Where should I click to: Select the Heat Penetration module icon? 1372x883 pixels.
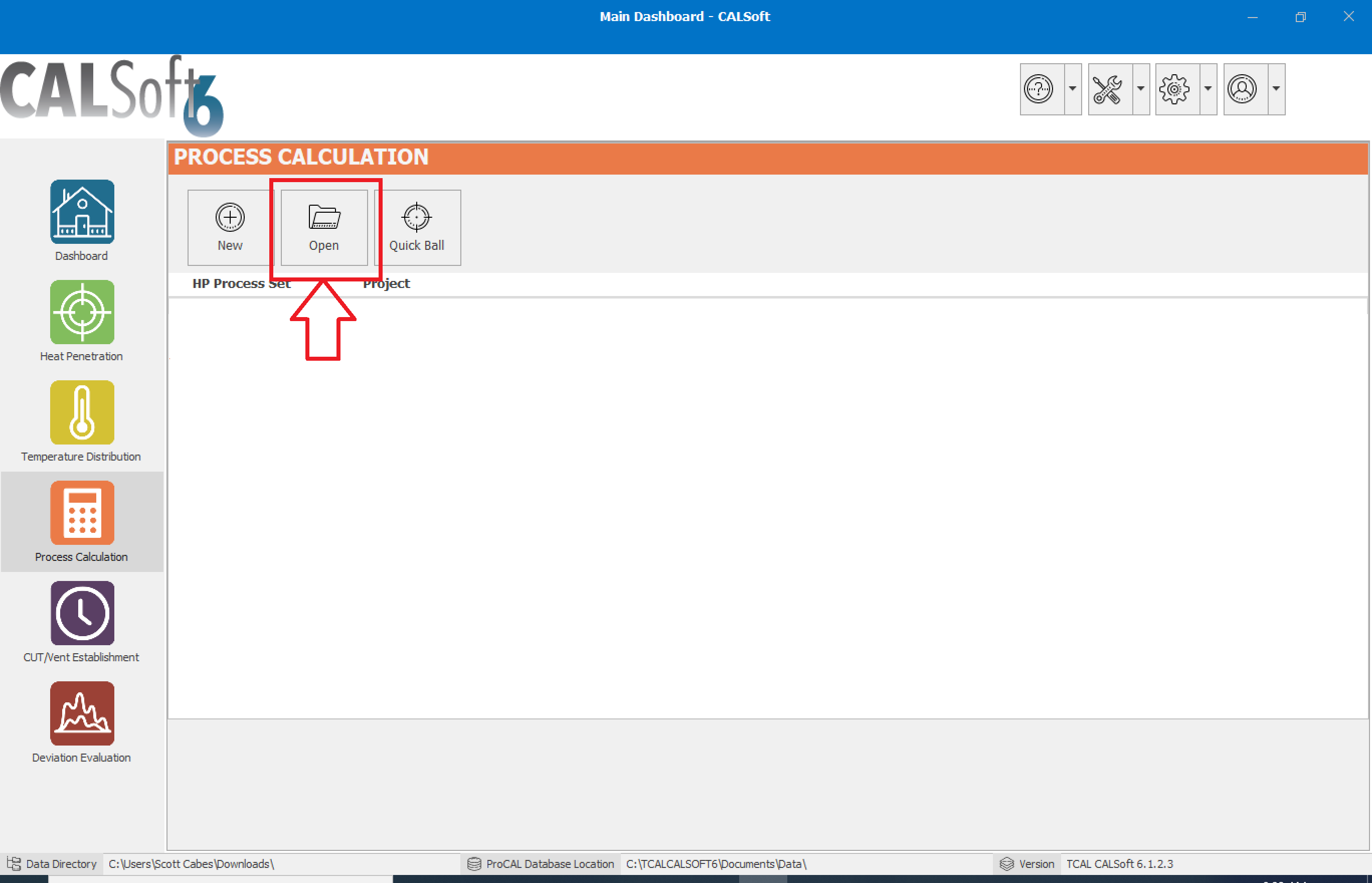pos(82,313)
